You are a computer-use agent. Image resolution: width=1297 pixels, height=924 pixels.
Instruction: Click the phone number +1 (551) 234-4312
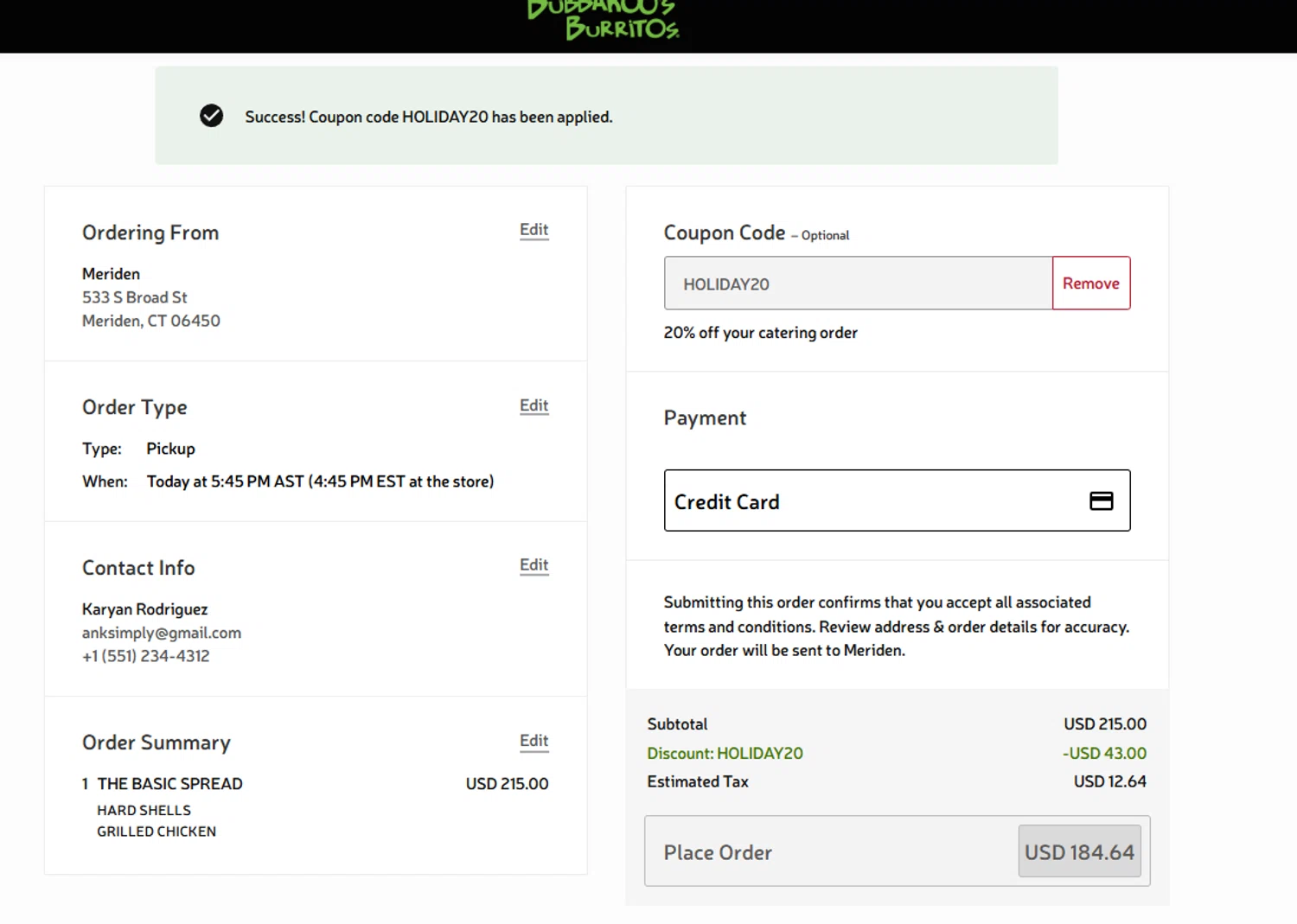coord(145,656)
